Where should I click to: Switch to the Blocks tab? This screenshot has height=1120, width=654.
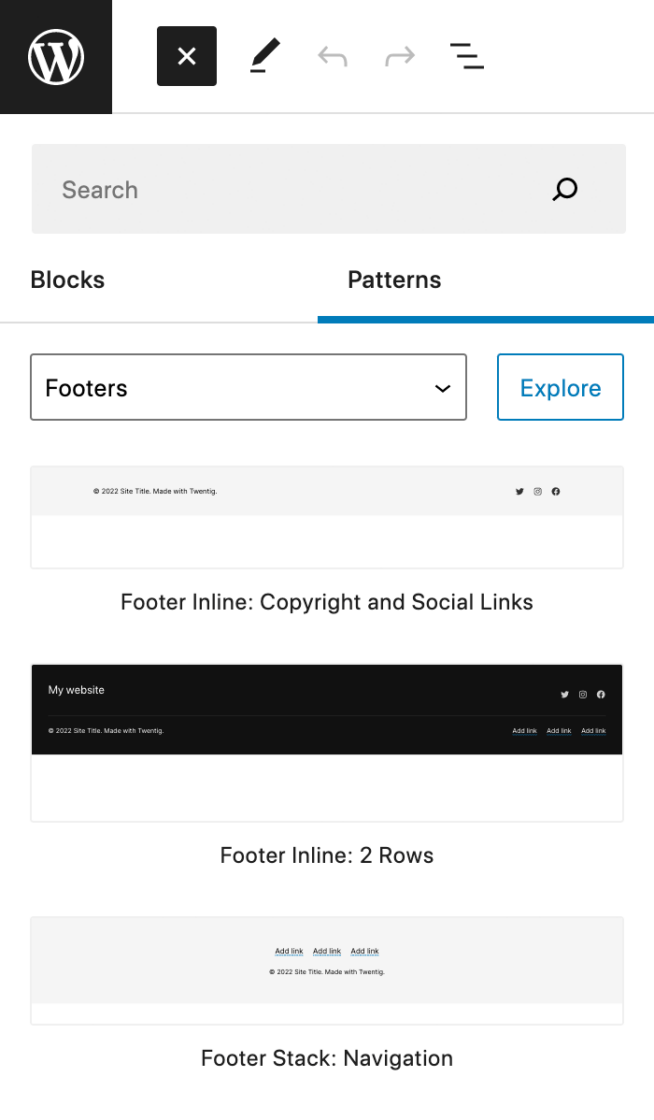67,280
